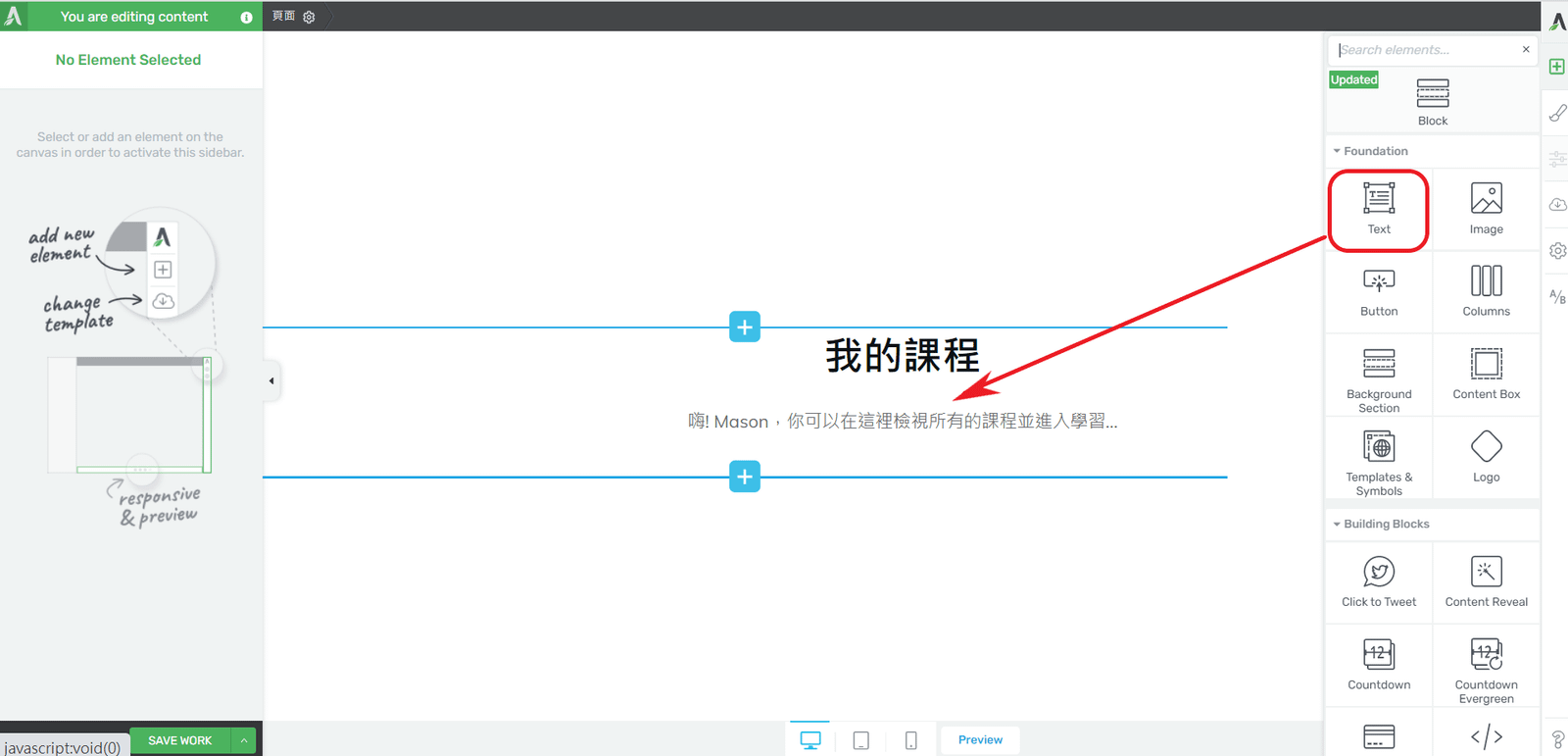Screen dimensions: 1568x756
Task: Switch to mobile preview mode
Action: 911,740
